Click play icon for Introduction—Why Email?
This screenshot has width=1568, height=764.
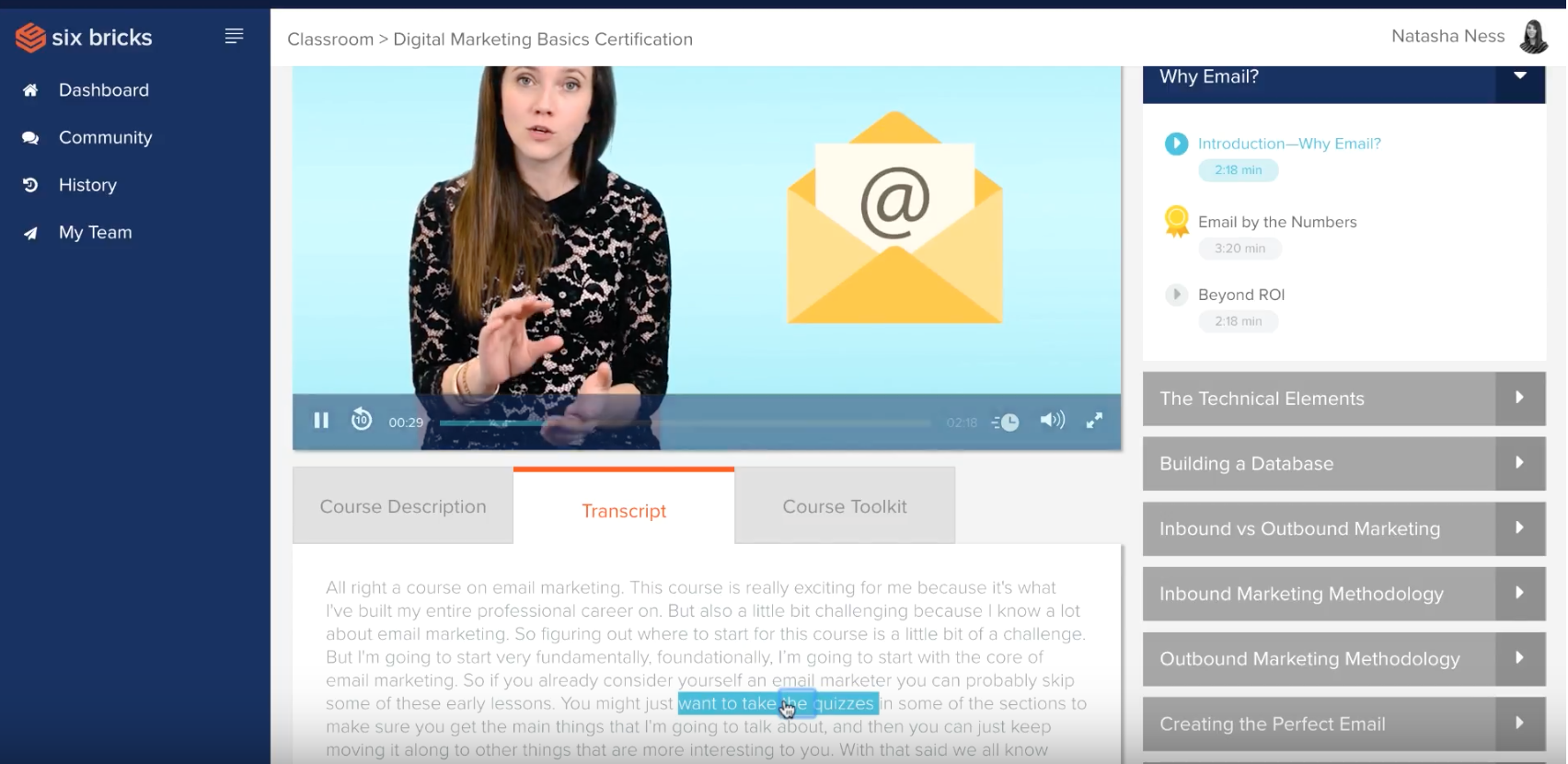click(x=1176, y=144)
